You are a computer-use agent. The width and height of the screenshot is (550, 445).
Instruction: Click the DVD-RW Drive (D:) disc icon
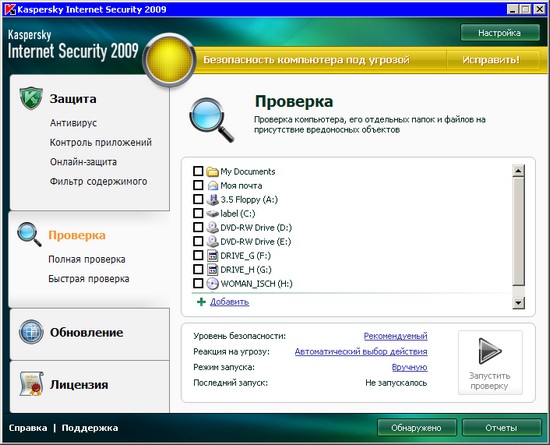point(212,228)
